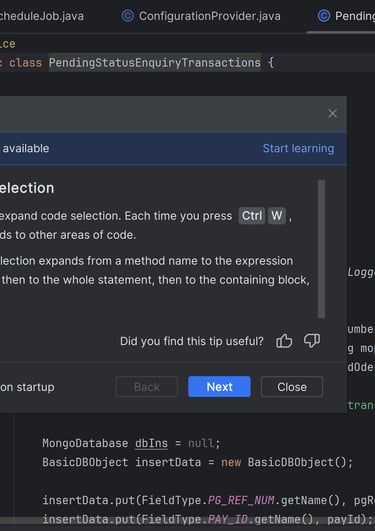Click the thumbs up icon
Image resolution: width=375 pixels, height=531 pixels.
284,341
